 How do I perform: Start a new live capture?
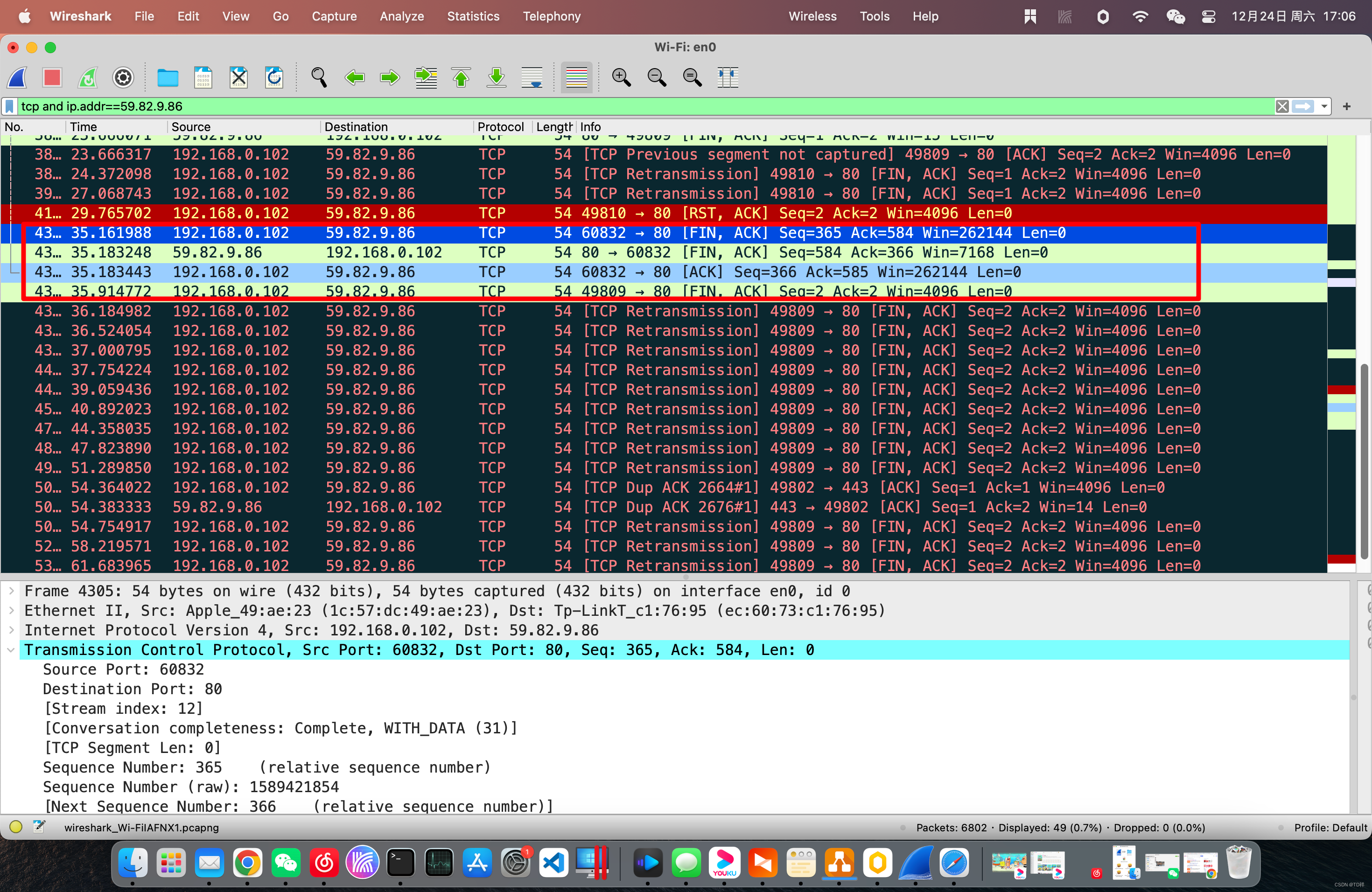(17, 77)
